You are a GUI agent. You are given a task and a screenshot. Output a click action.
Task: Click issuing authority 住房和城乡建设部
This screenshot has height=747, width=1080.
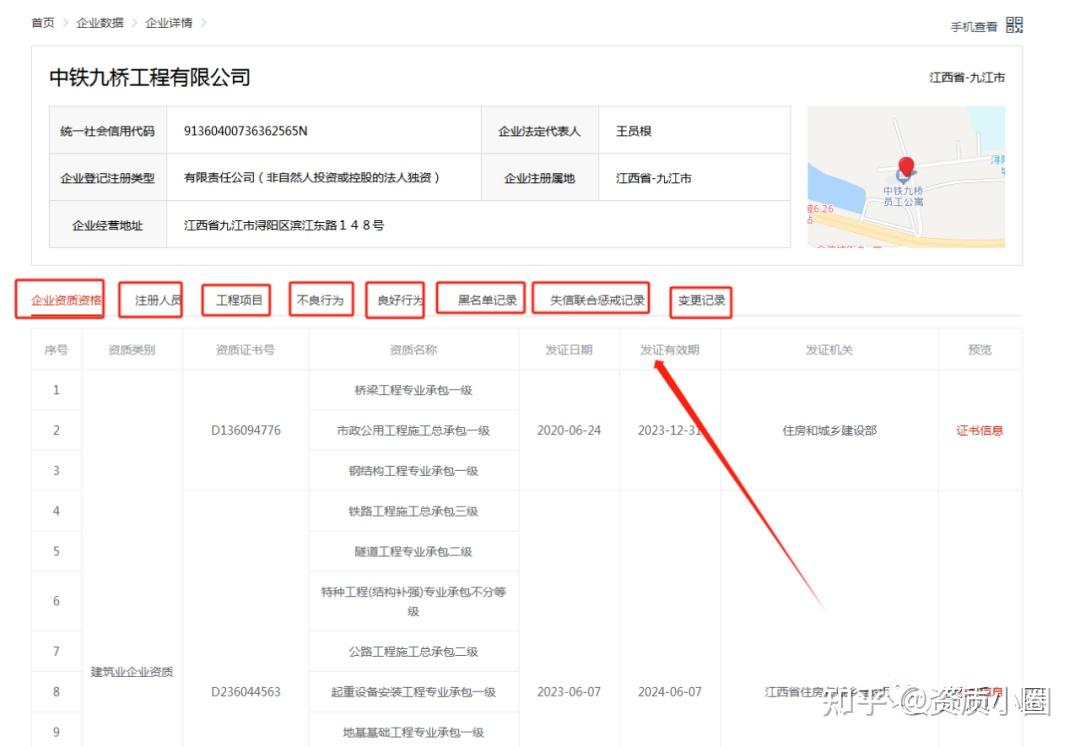click(x=829, y=430)
